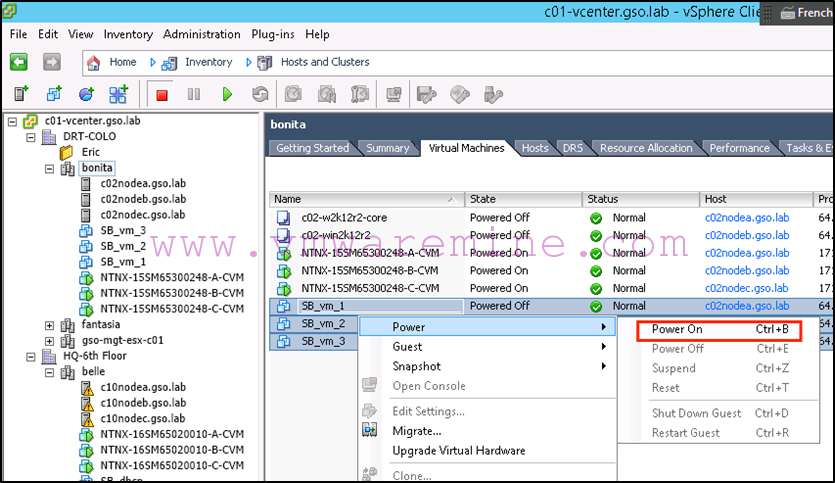Open the Administration menu

point(202,34)
